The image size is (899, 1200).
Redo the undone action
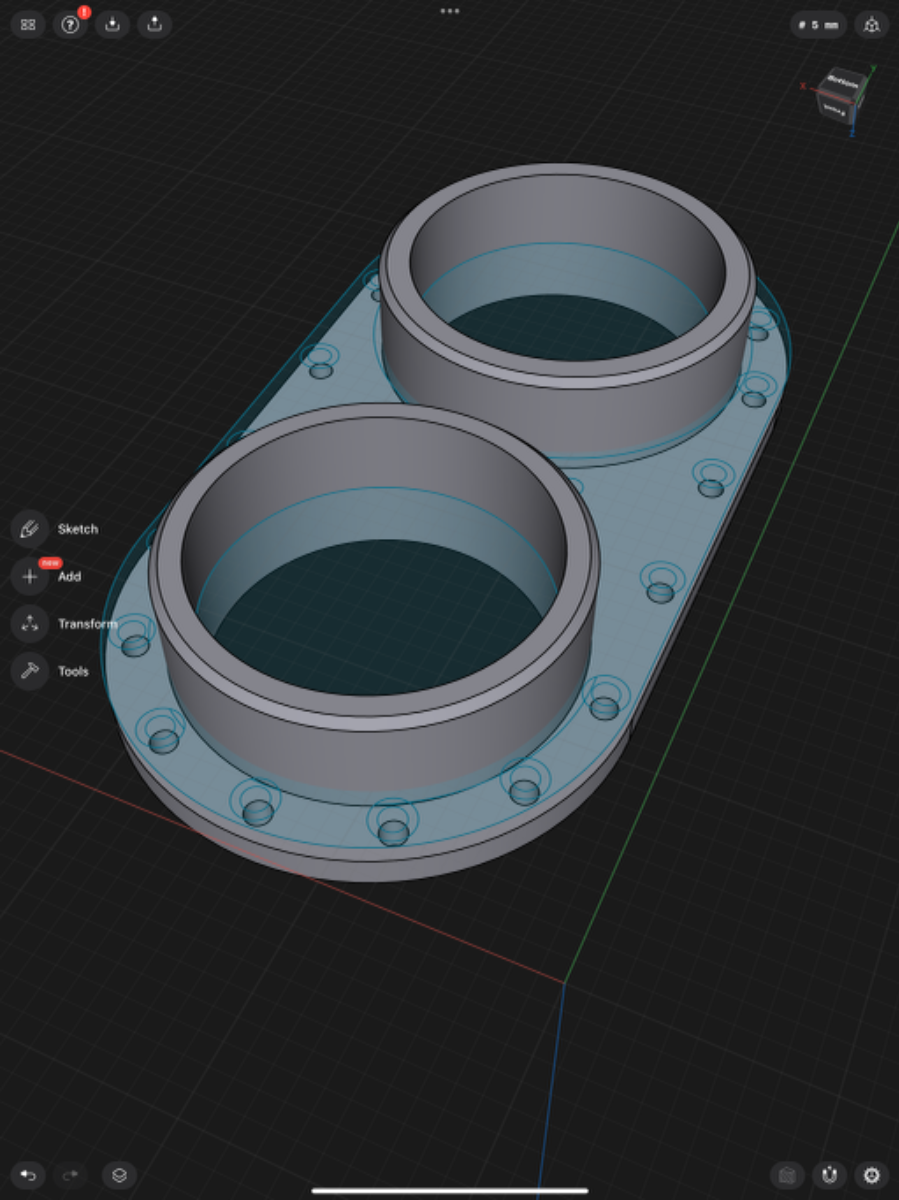tap(70, 1175)
